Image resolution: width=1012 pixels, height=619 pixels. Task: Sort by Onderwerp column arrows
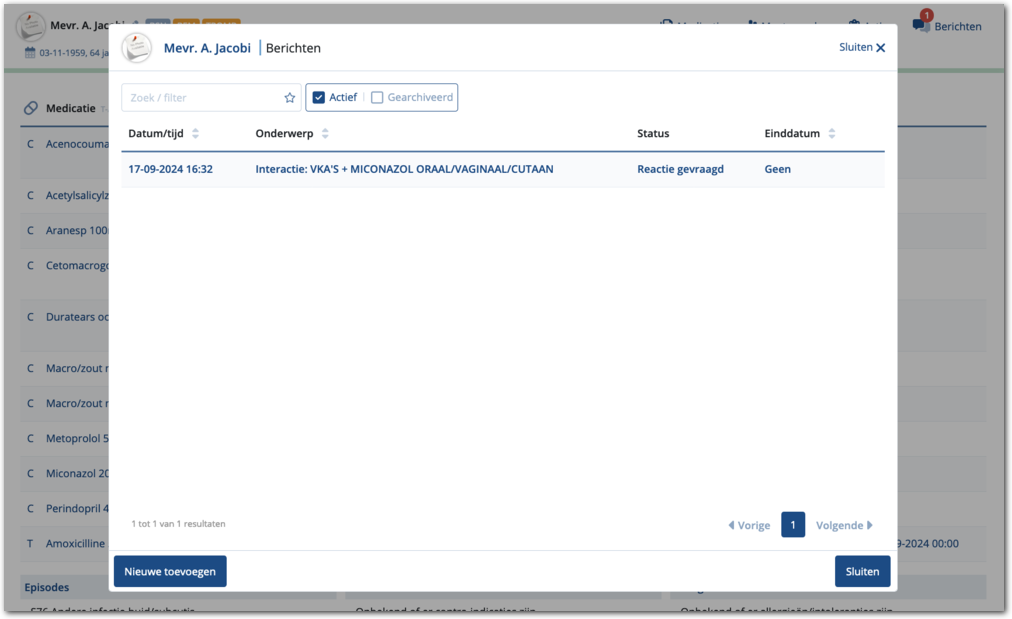tap(325, 134)
